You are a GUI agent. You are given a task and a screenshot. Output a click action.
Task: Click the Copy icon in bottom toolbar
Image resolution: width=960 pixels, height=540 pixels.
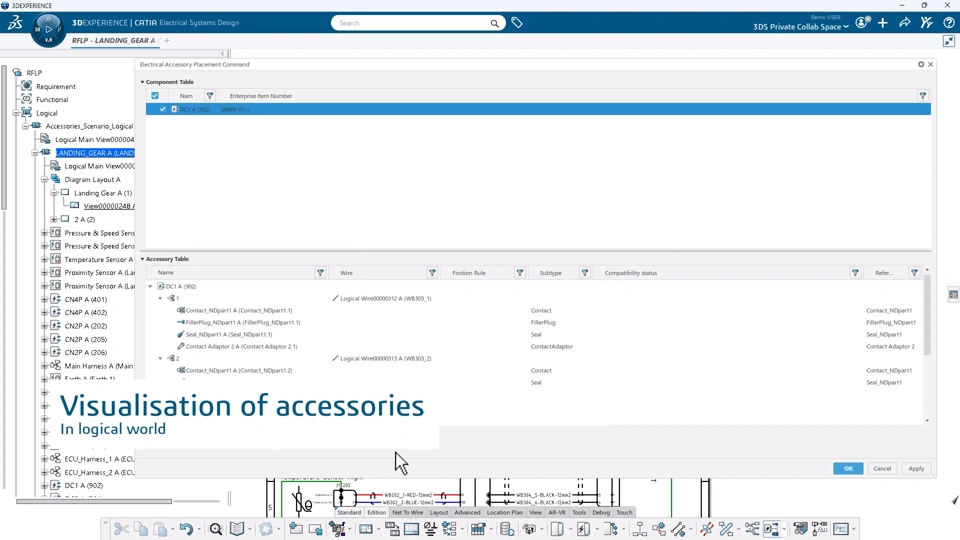pos(141,528)
